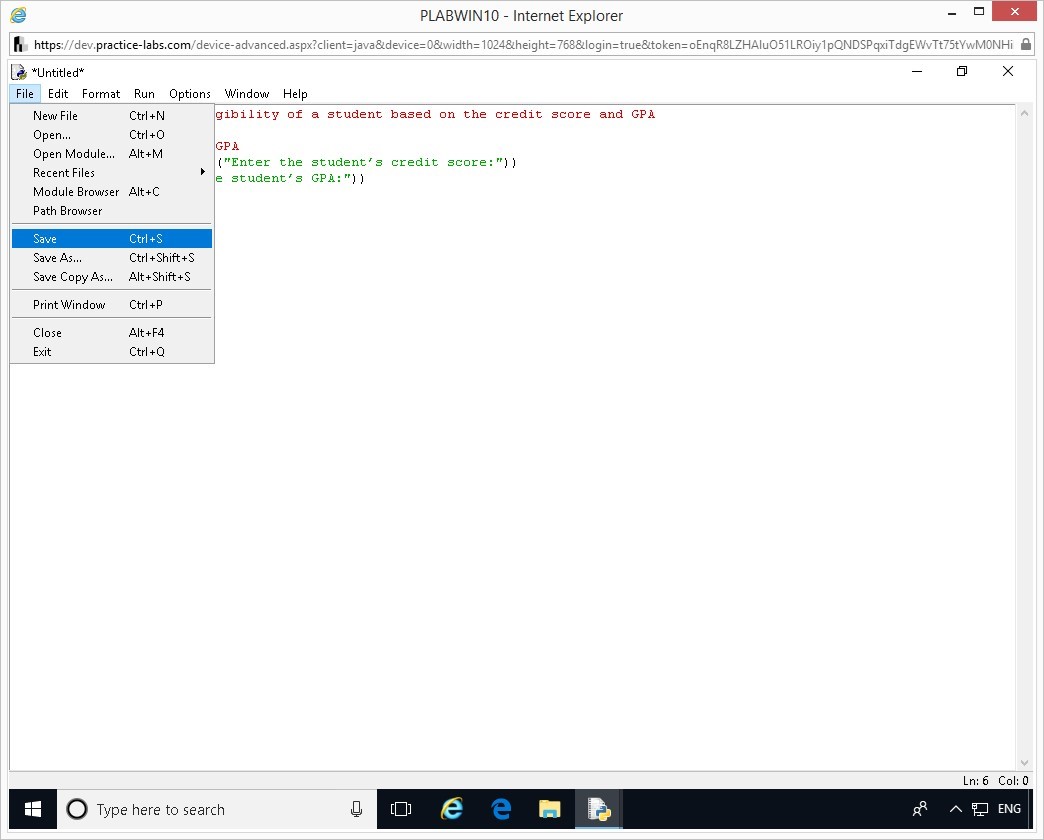Open Task View in the taskbar
Image resolution: width=1044 pixels, height=840 pixels.
[x=401, y=809]
